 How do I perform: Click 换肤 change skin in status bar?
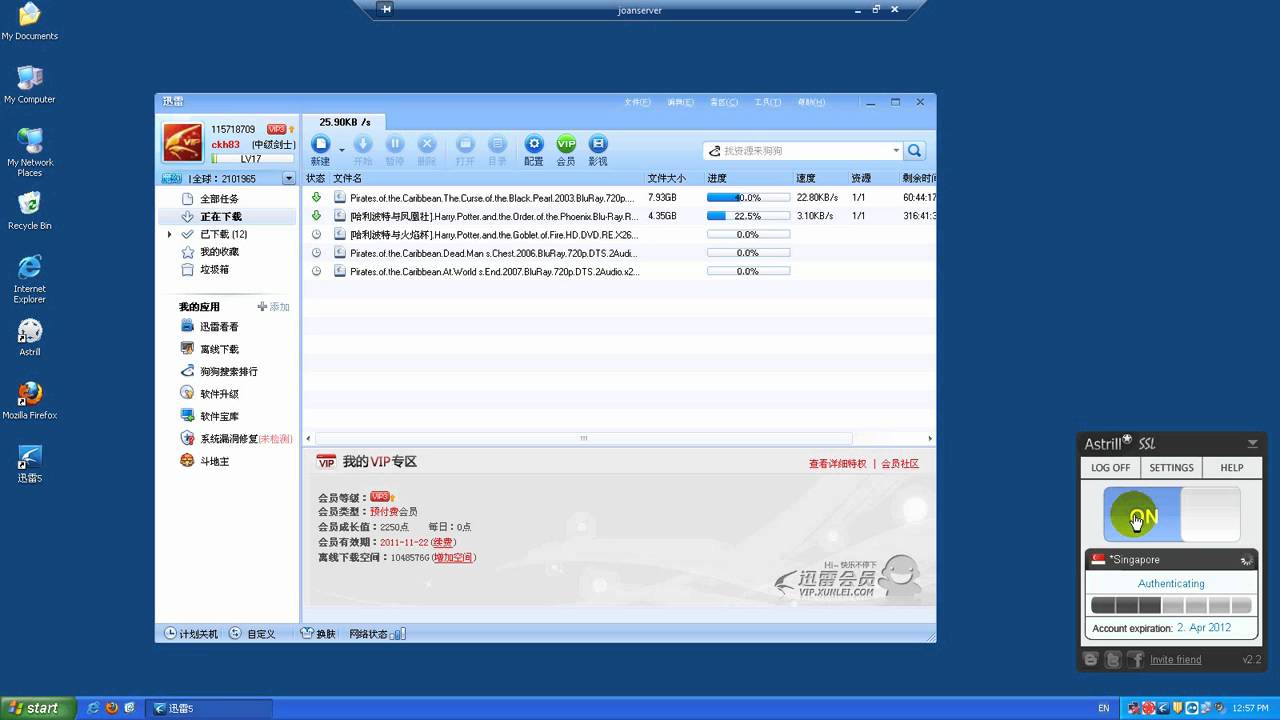[x=318, y=634]
